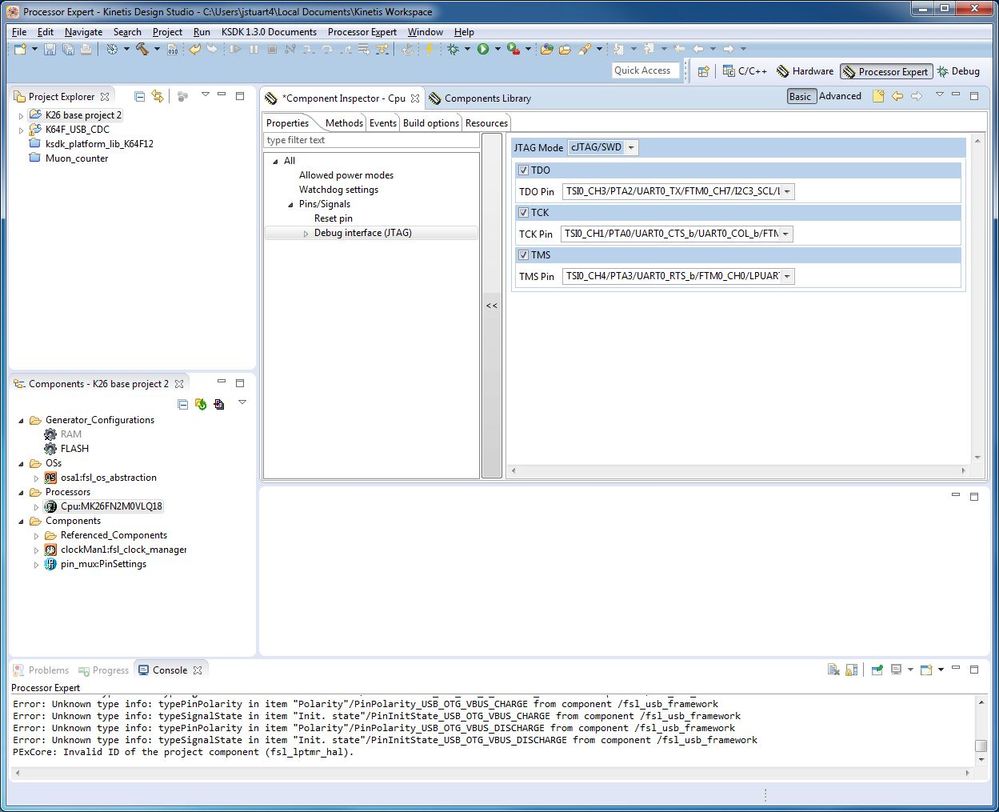
Task: Open the File menu
Action: click(x=19, y=32)
